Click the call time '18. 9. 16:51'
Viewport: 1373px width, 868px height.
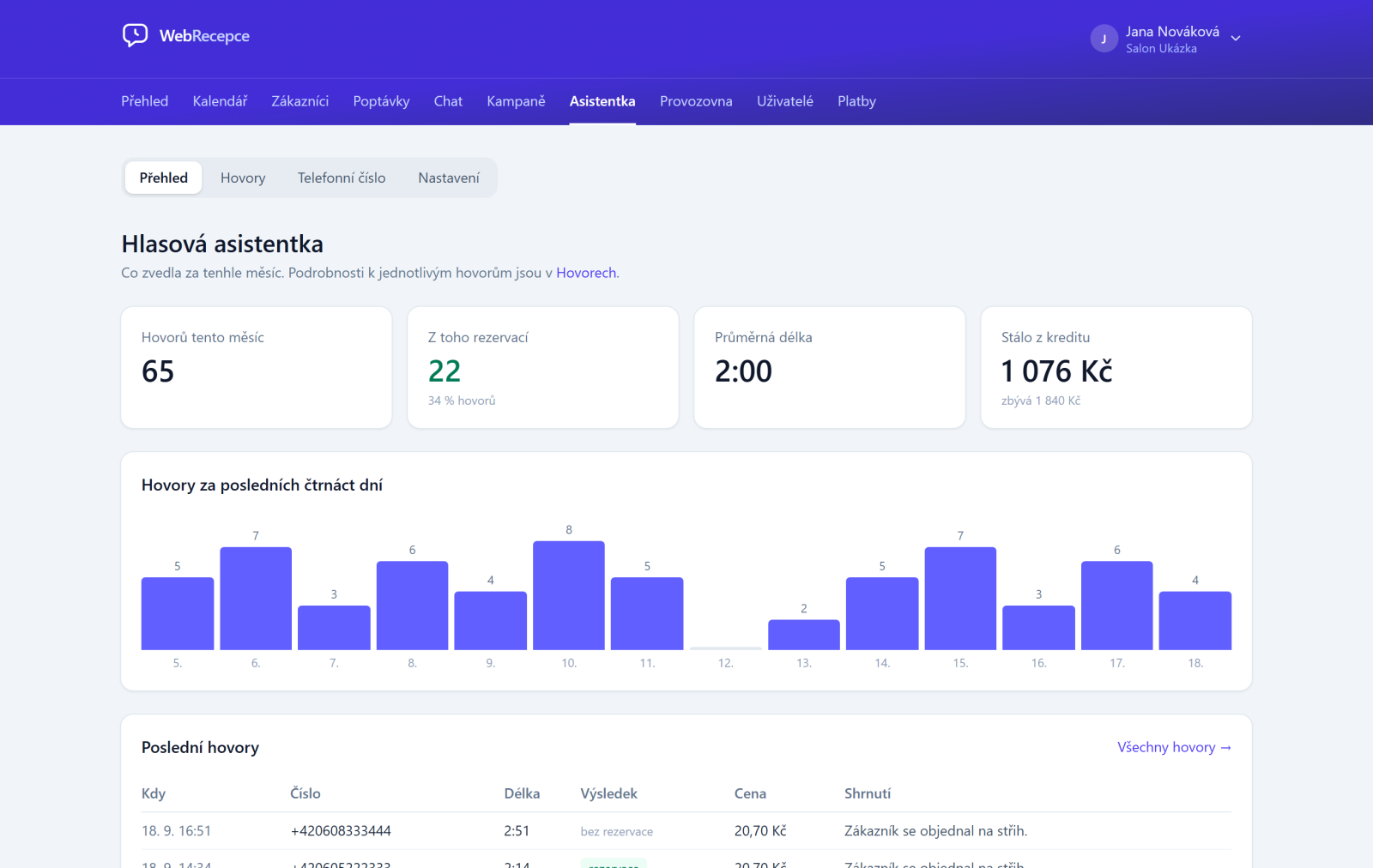(176, 831)
